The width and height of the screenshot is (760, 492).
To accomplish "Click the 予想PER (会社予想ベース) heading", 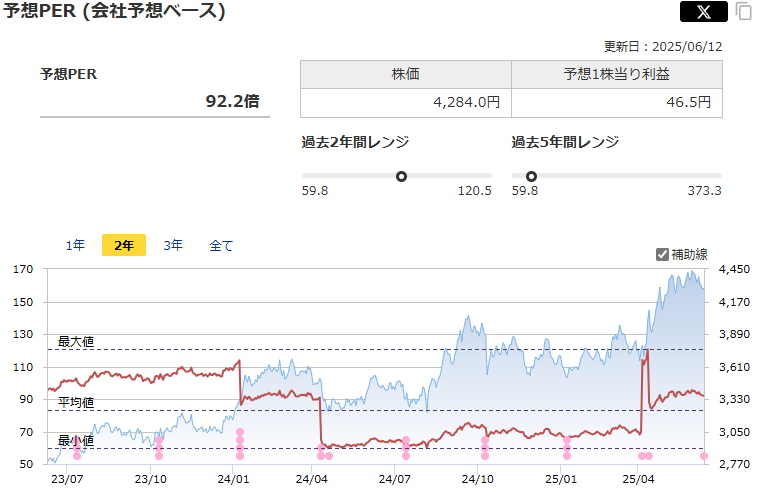I will coord(114,12).
